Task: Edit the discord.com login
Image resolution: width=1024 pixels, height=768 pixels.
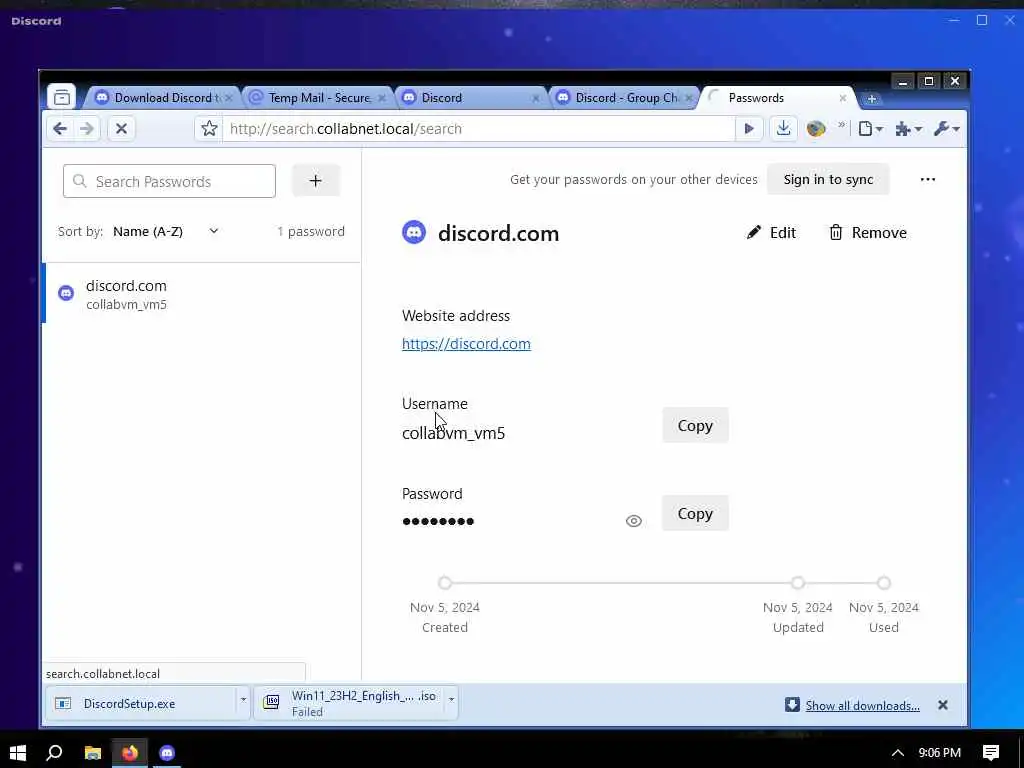Action: click(771, 232)
